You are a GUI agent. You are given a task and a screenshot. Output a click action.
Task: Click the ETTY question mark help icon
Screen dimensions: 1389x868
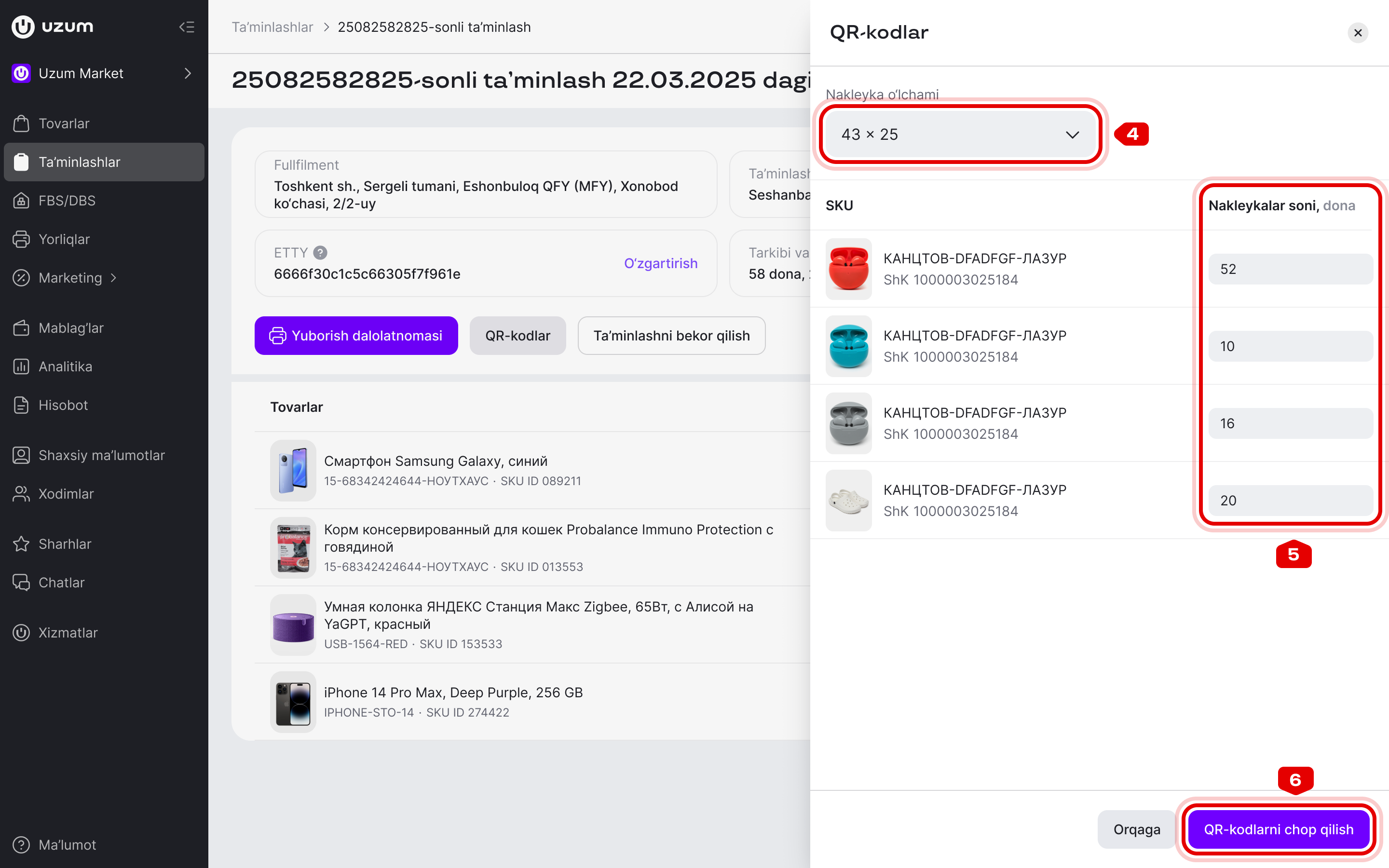coord(320,253)
